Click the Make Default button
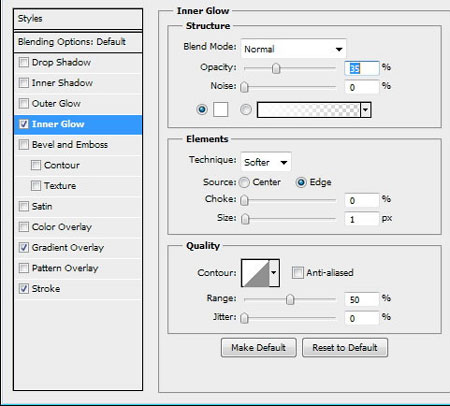The image size is (450, 406). click(259, 348)
